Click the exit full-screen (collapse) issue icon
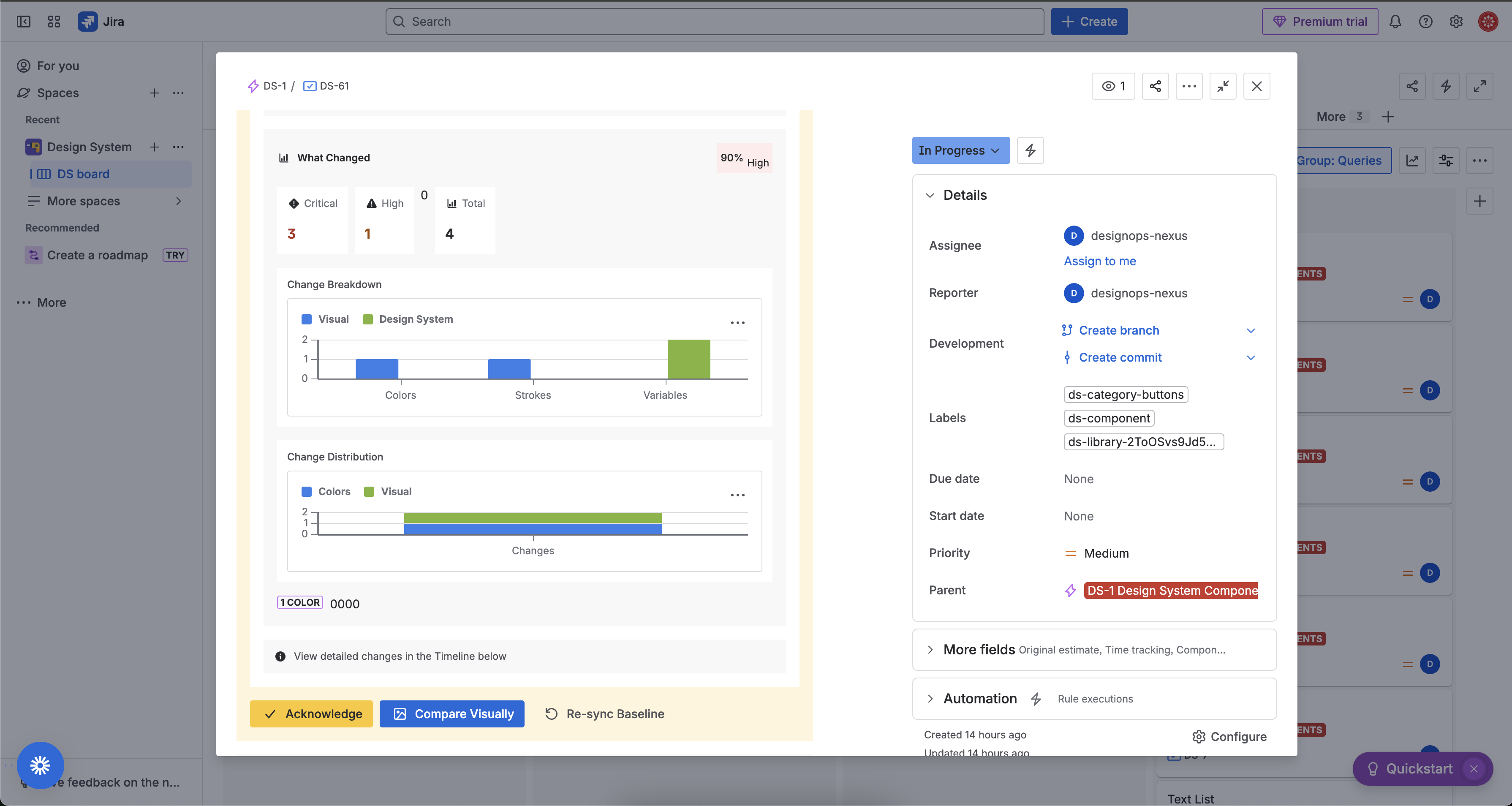Viewport: 1512px width, 806px height. [x=1223, y=86]
